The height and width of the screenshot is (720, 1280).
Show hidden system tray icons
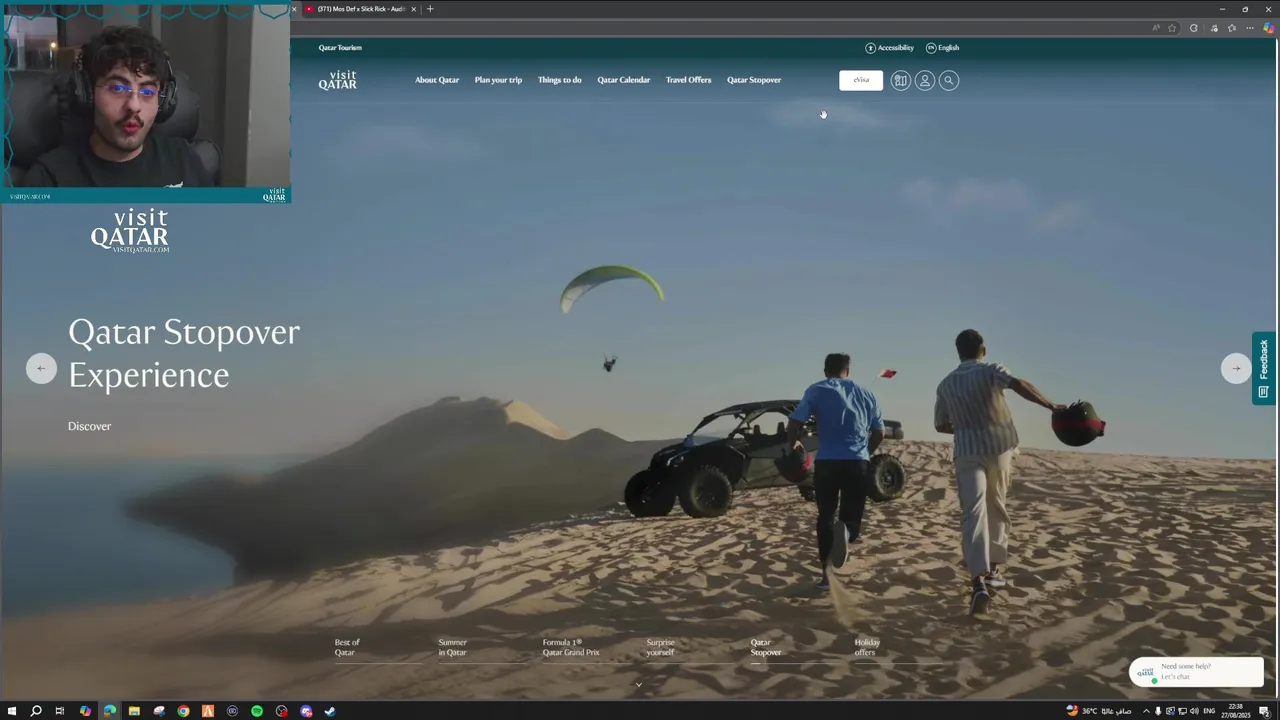[1146, 711]
